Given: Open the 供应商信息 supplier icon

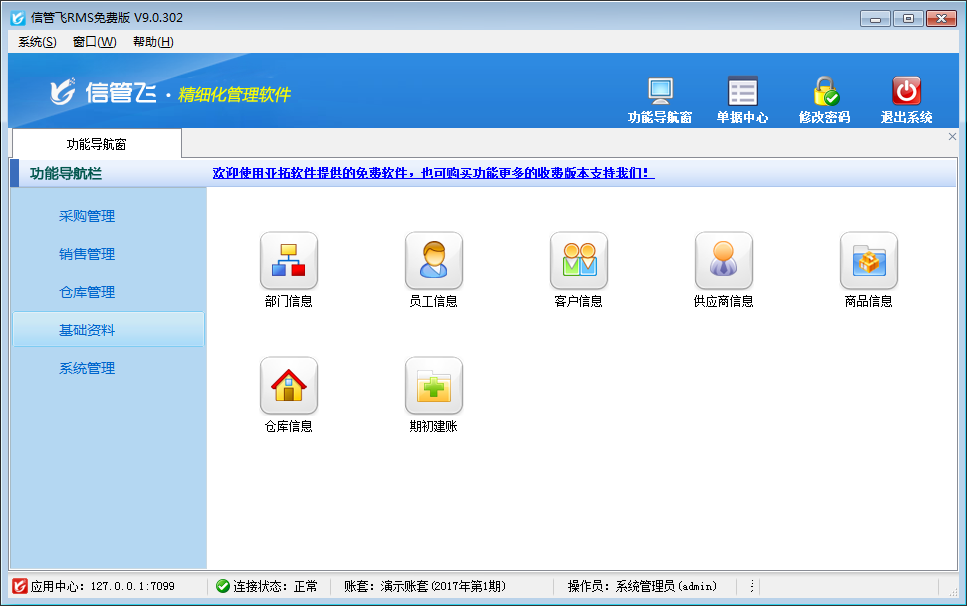Looking at the screenshot, I should point(723,261).
